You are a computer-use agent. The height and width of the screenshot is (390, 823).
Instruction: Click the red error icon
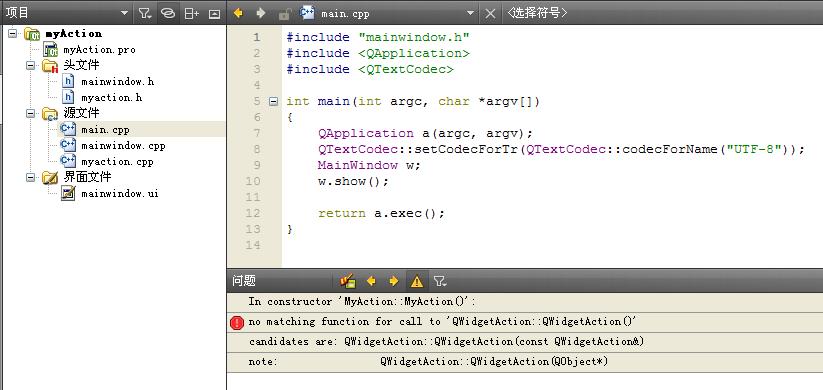237,323
